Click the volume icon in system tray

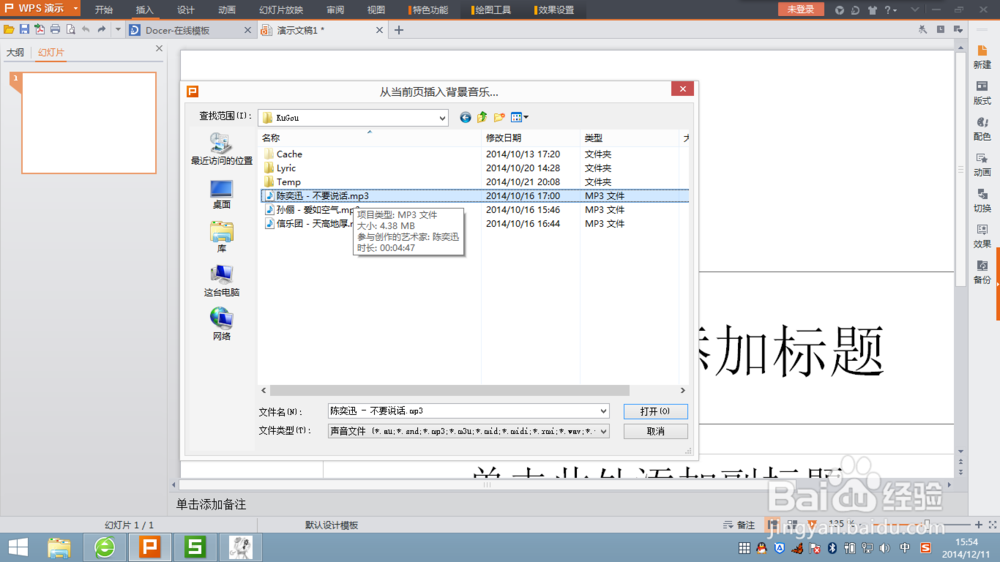tap(885, 548)
